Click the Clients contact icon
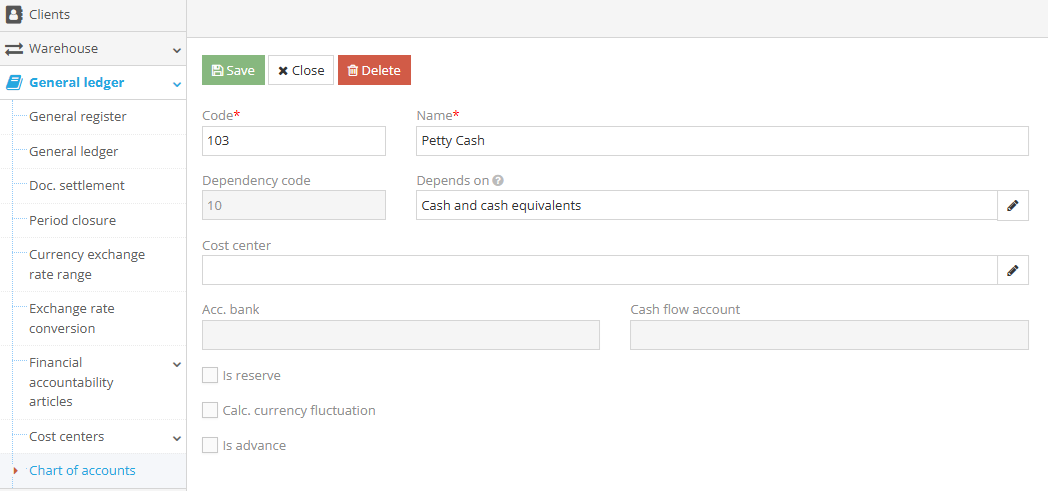The image size is (1048, 491). click(x=14, y=14)
